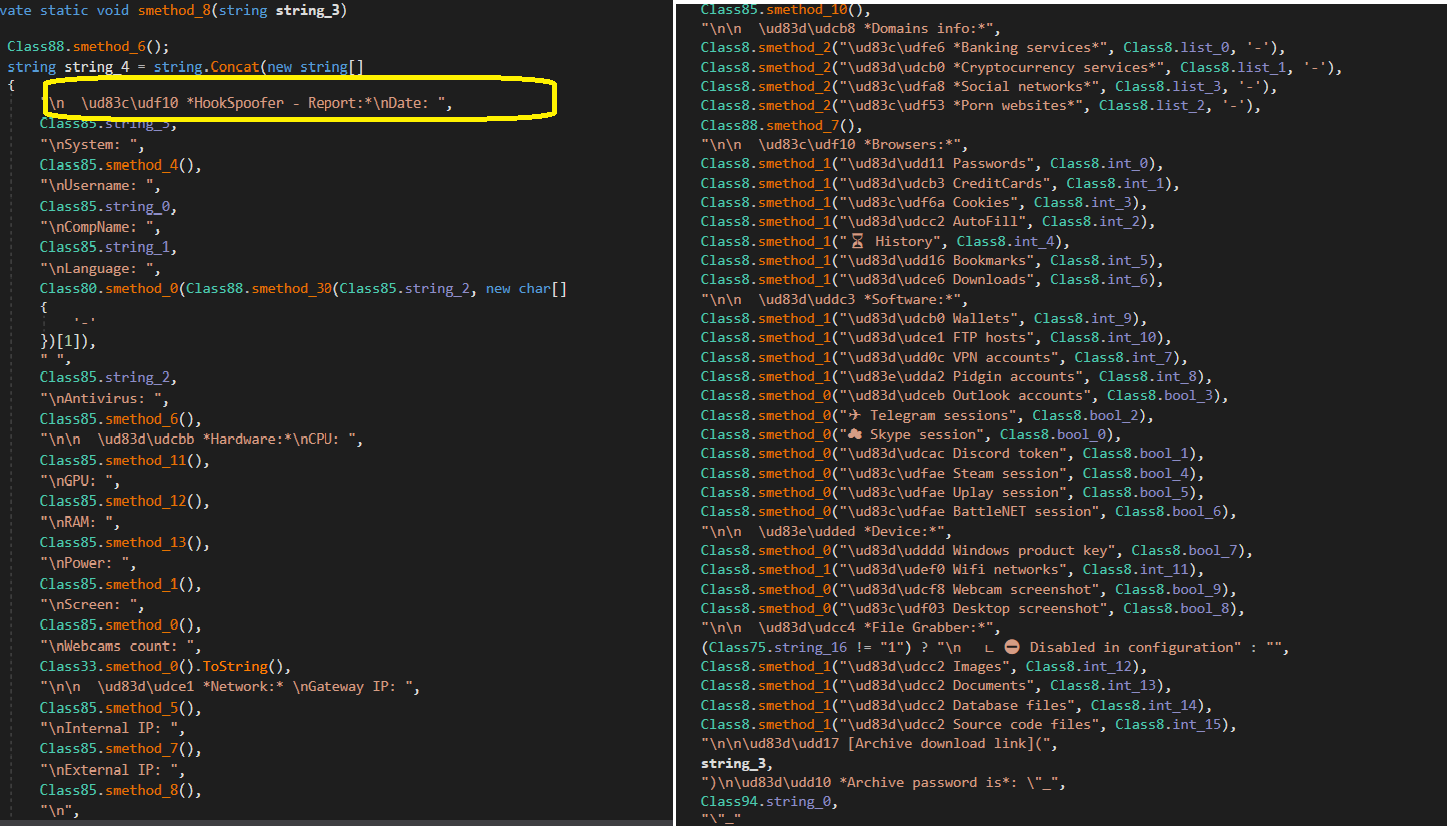This screenshot has height=826, width=1452.
Task: Select the Class85.smethod_6() call
Action: (121, 419)
